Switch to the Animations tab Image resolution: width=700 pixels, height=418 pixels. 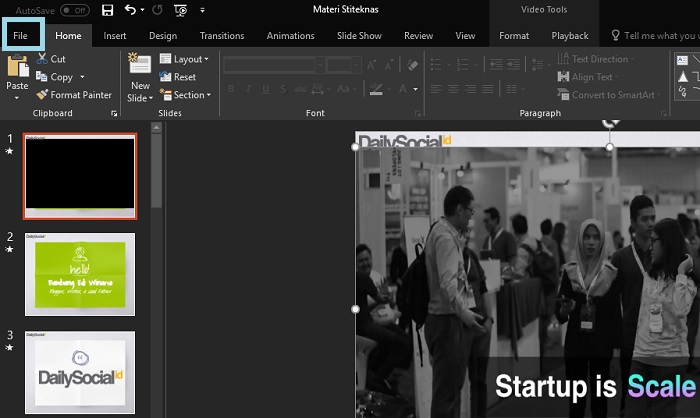click(x=291, y=36)
